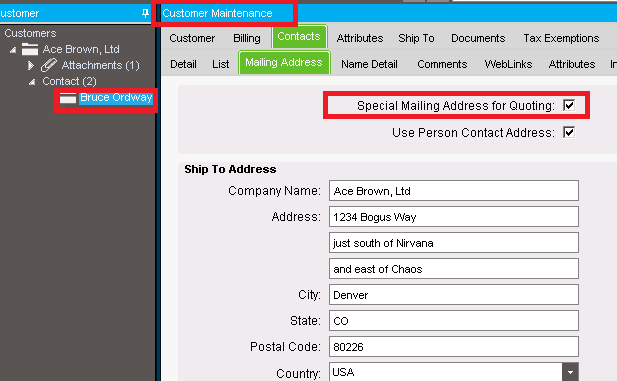Click the Ship To Address heading
The image size is (617, 381).
click(230, 169)
